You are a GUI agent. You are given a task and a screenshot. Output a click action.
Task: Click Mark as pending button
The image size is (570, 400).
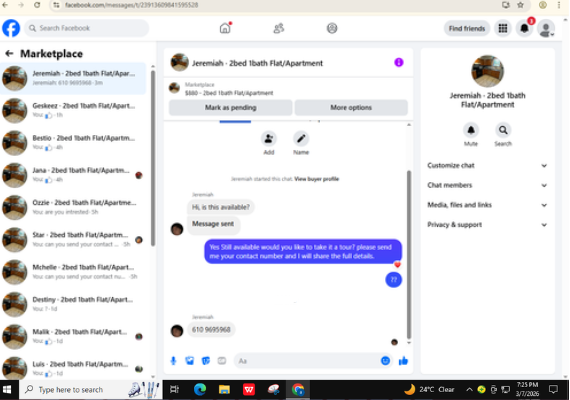point(230,108)
